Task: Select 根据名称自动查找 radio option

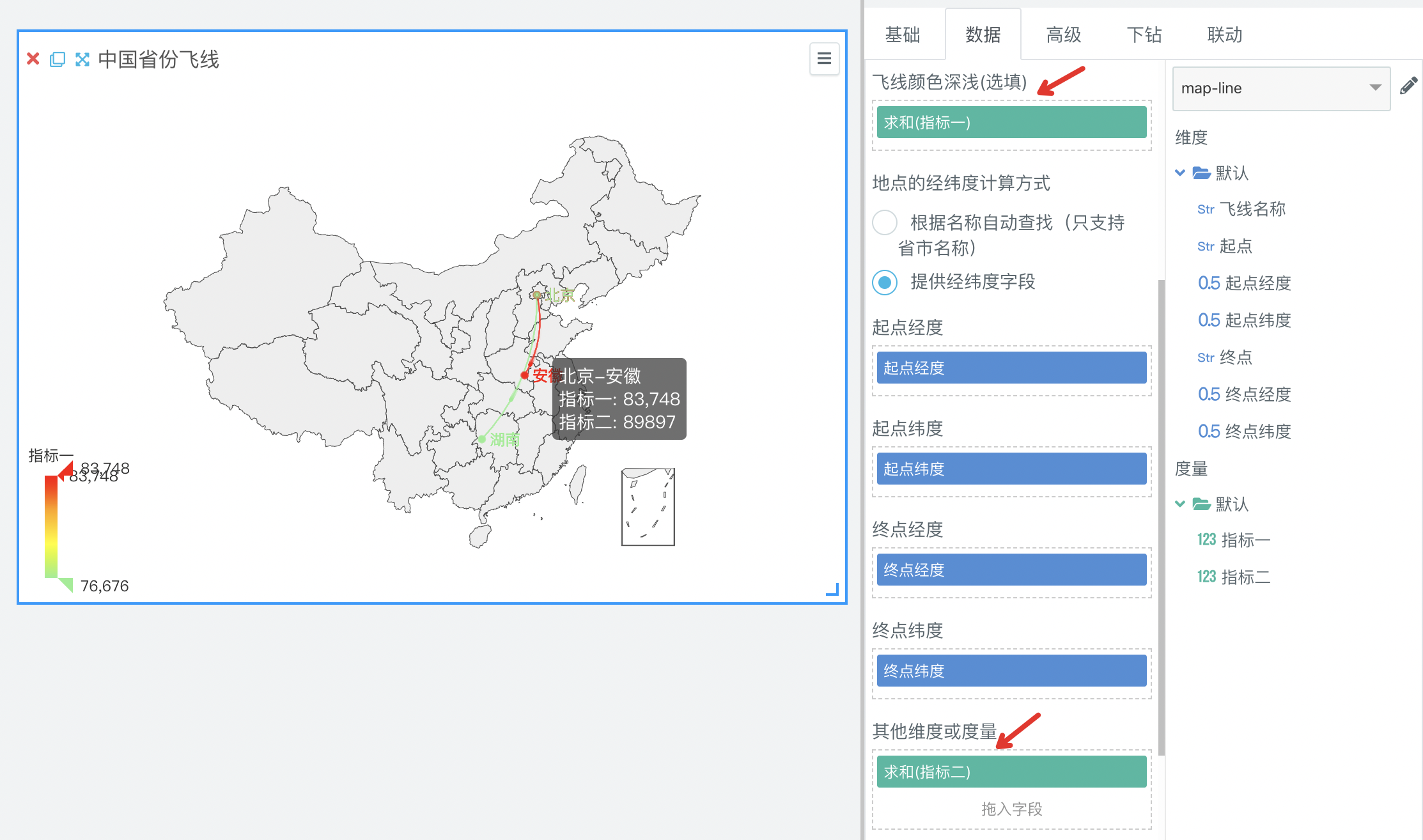Action: 885,222
